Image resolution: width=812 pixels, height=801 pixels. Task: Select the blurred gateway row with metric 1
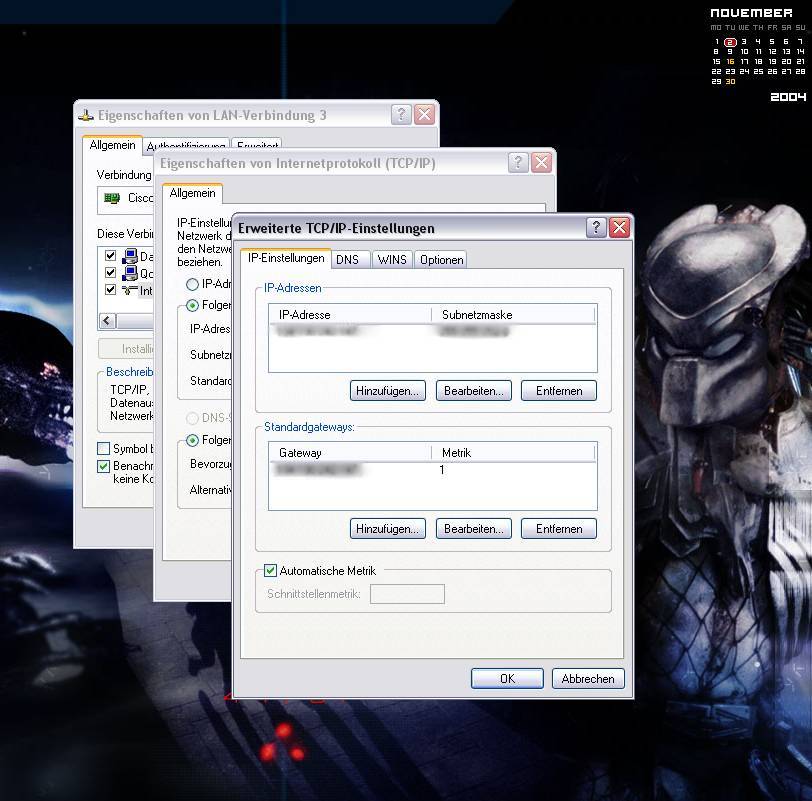(432, 470)
